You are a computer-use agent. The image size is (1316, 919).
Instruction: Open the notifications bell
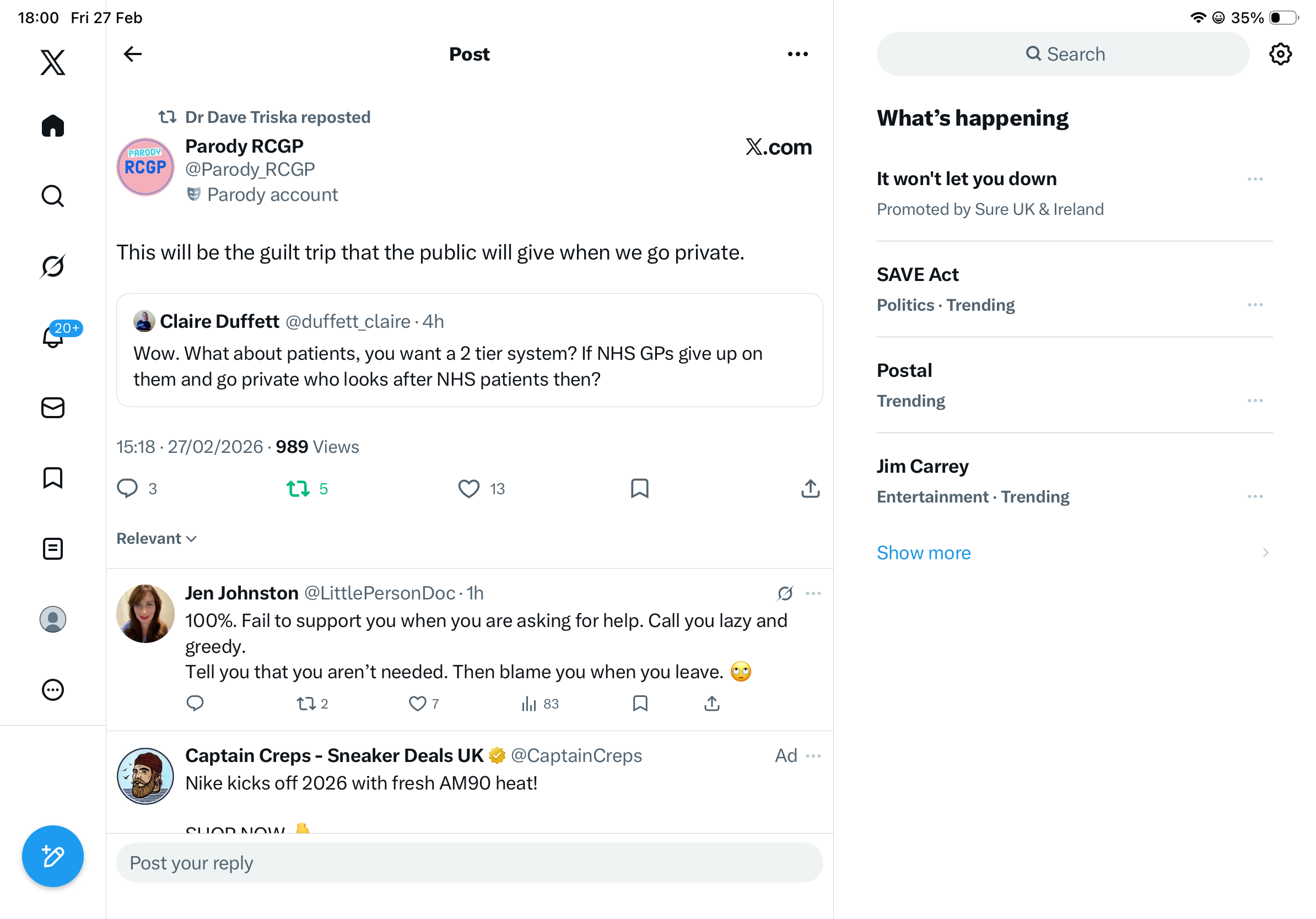[53, 336]
